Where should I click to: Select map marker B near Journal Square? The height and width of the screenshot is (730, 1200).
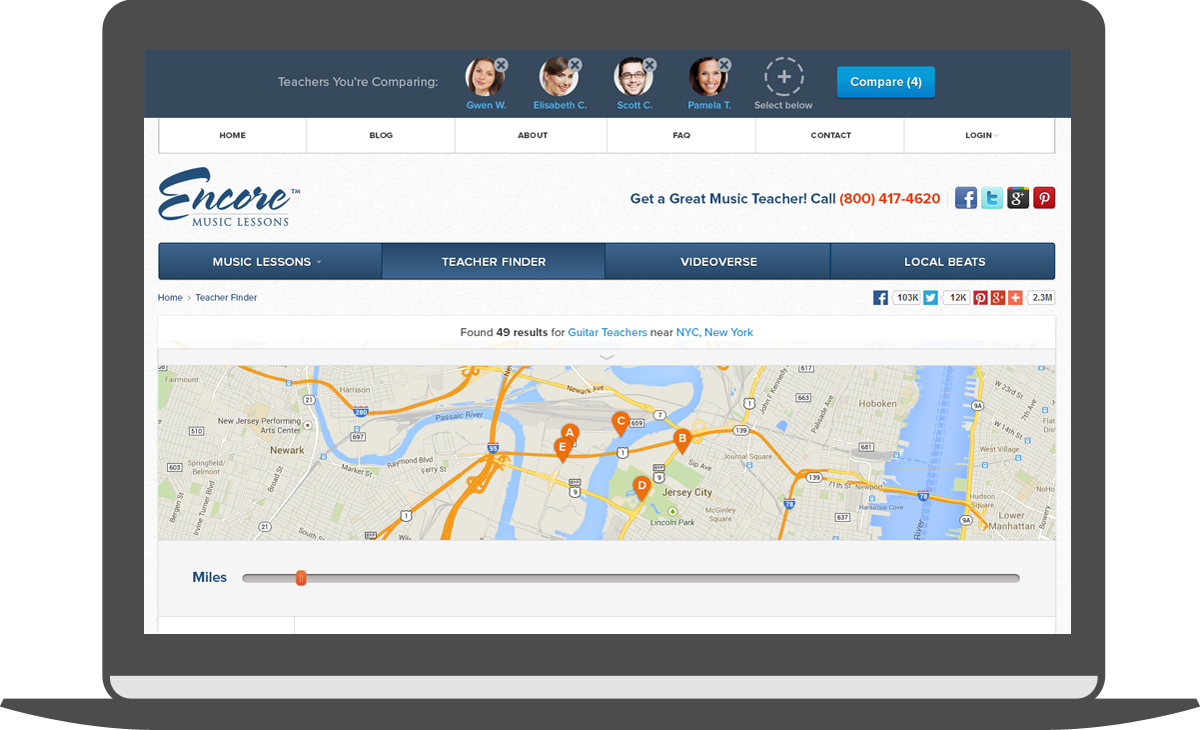[682, 438]
